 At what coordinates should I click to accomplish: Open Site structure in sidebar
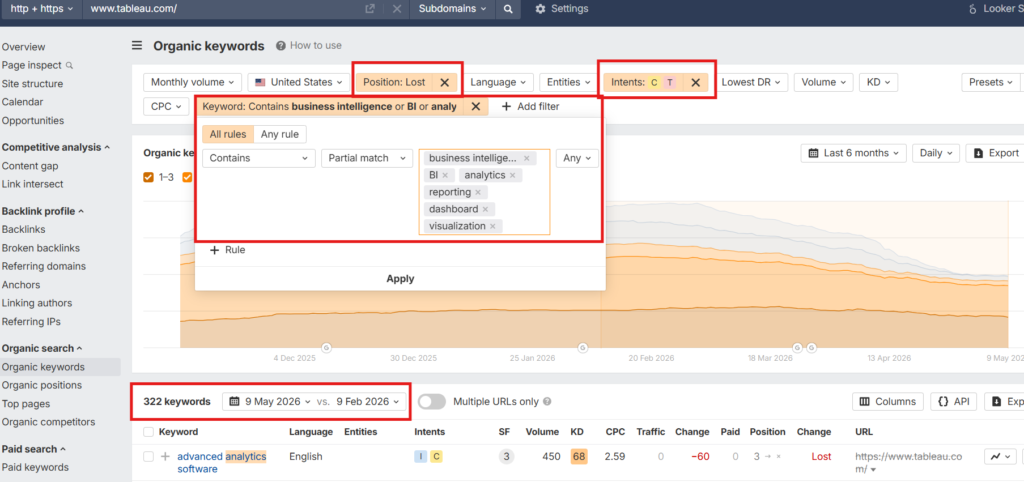(33, 84)
